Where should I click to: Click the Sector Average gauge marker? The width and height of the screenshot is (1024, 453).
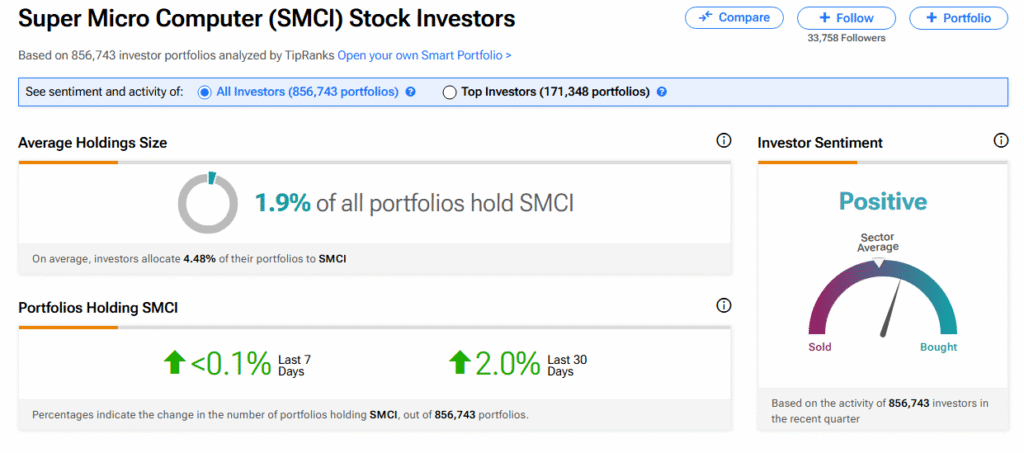[x=879, y=262]
